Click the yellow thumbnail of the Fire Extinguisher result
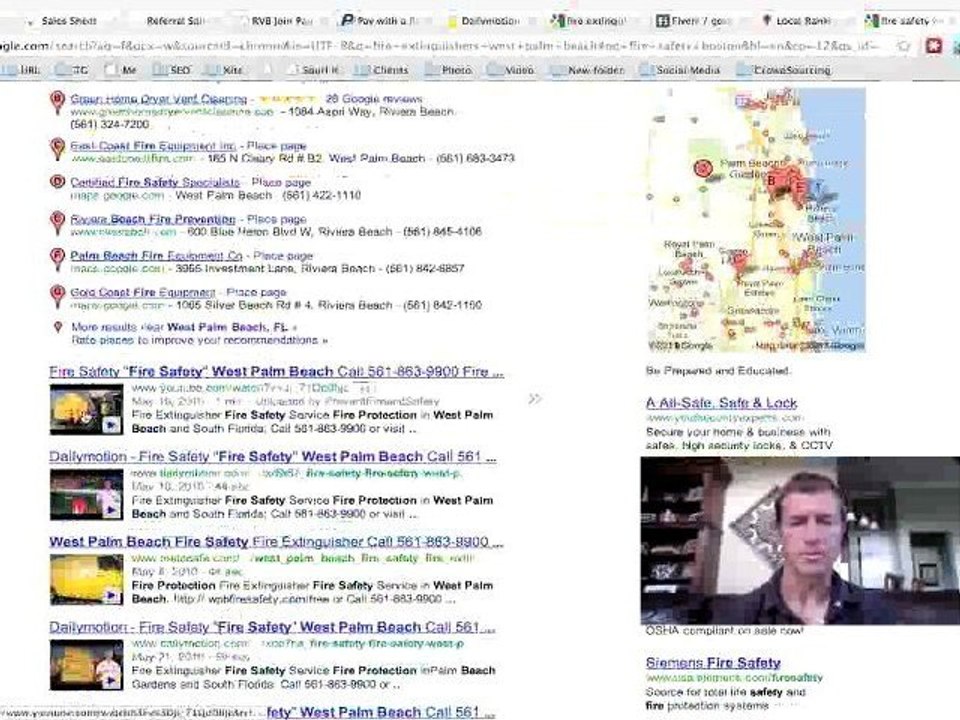 [86, 579]
